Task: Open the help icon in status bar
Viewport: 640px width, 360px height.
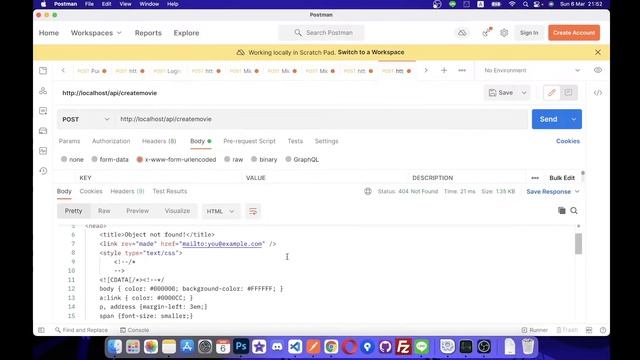Action: 603,330
